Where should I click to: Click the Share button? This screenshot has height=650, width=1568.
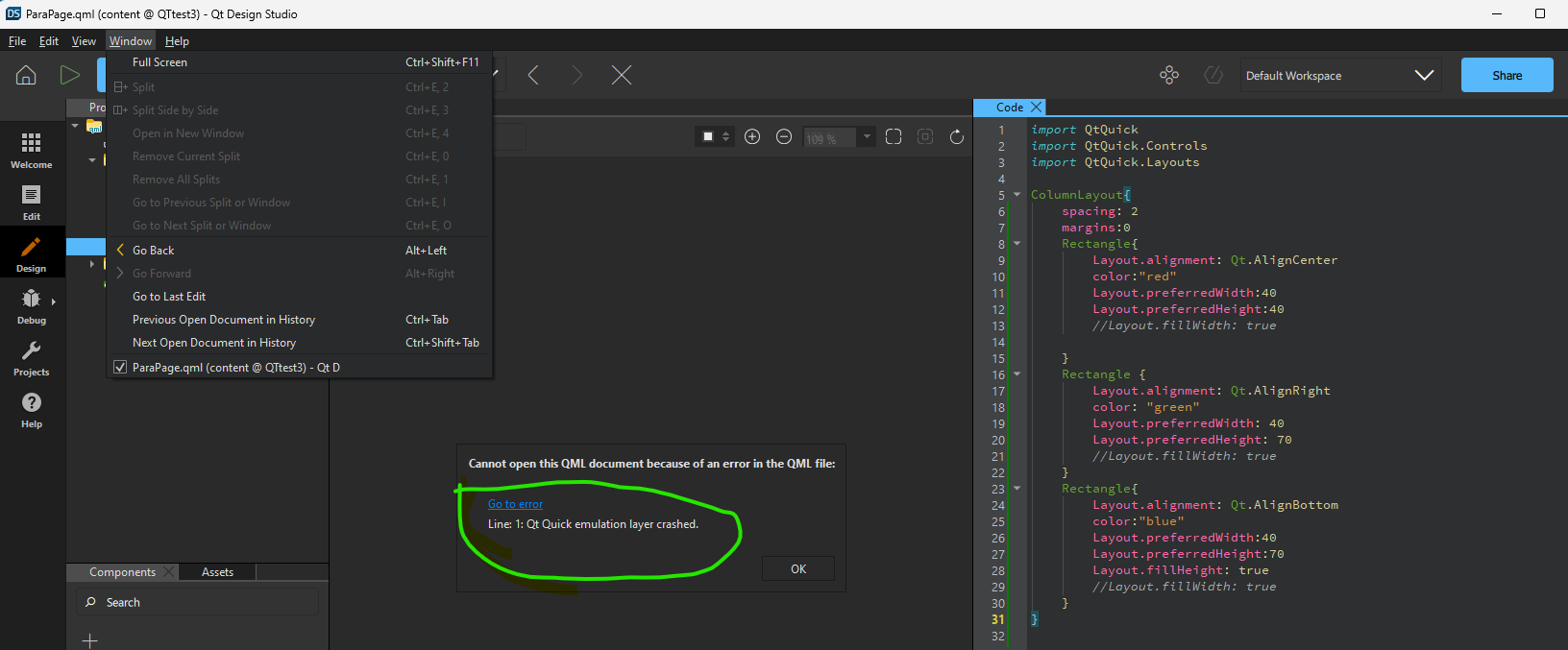[1507, 75]
